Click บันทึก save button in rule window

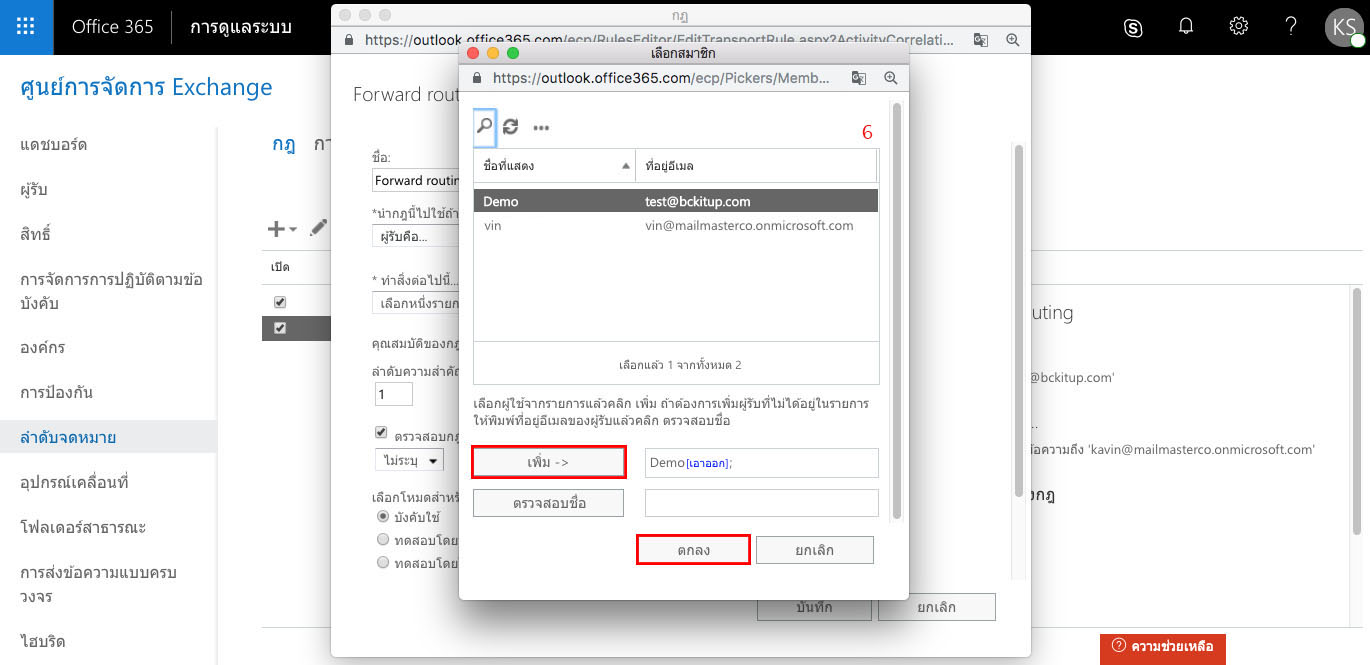click(x=815, y=607)
